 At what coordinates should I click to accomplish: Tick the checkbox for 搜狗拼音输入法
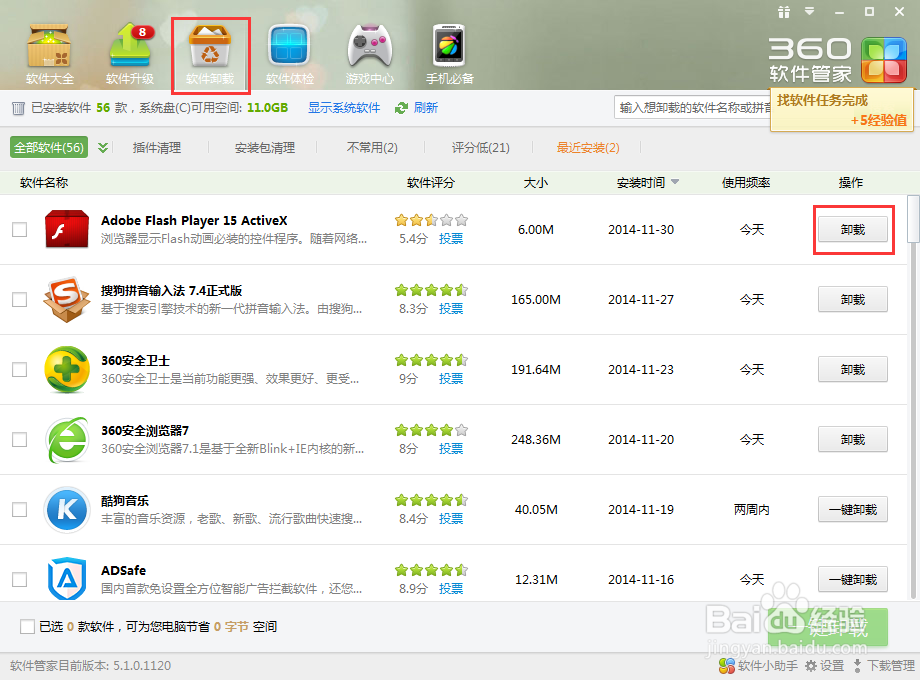click(x=19, y=299)
